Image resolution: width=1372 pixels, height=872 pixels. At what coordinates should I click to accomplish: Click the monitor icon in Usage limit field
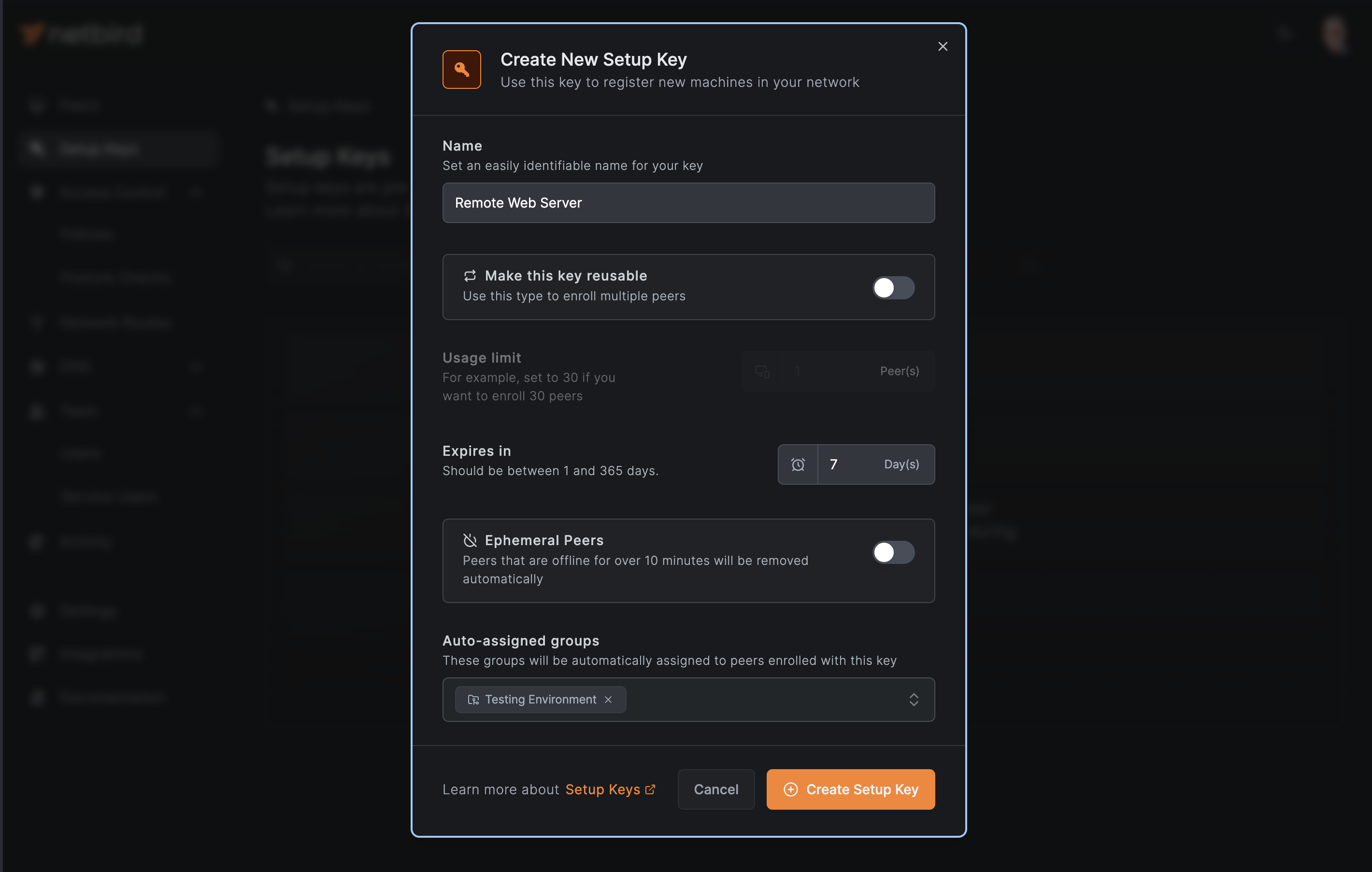[x=762, y=371]
